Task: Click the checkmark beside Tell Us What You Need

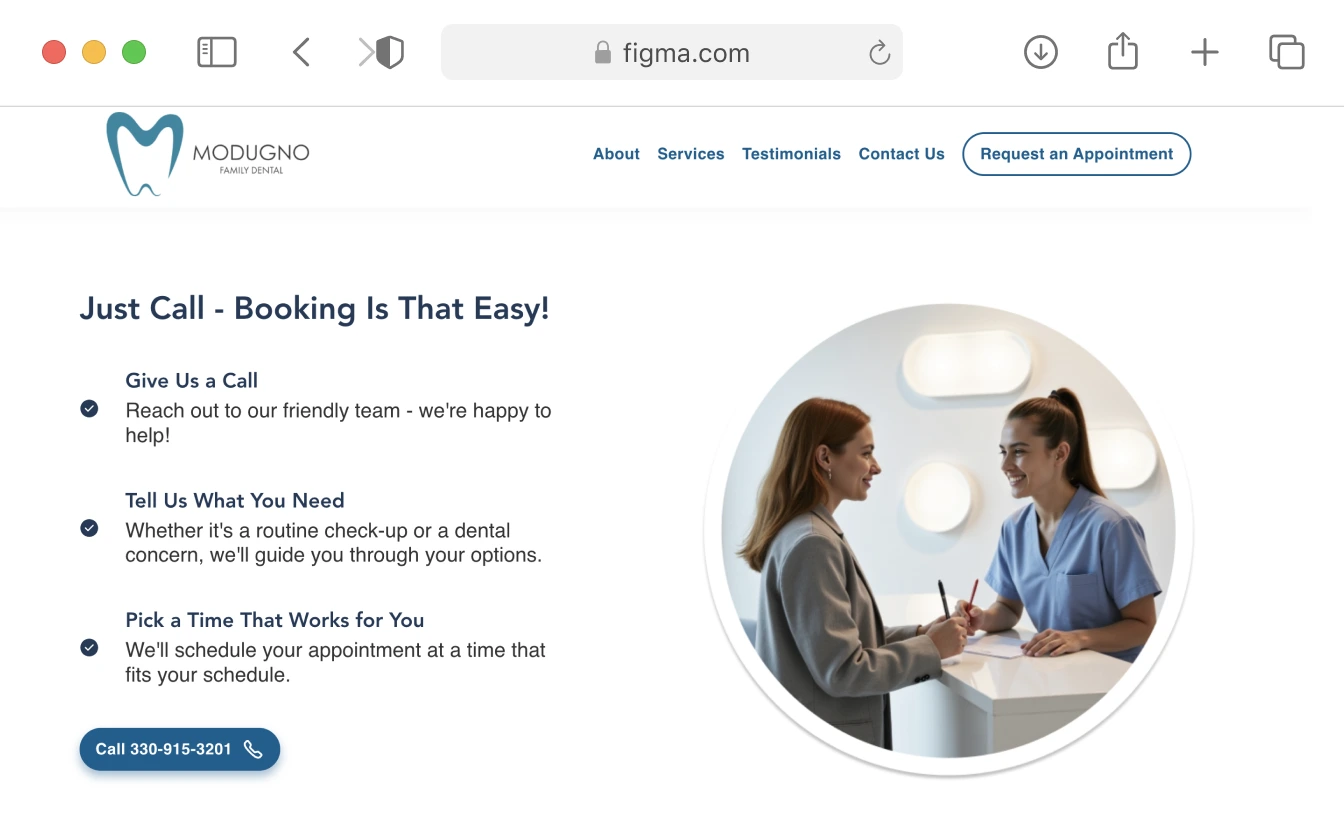Action: pyautogui.click(x=89, y=528)
